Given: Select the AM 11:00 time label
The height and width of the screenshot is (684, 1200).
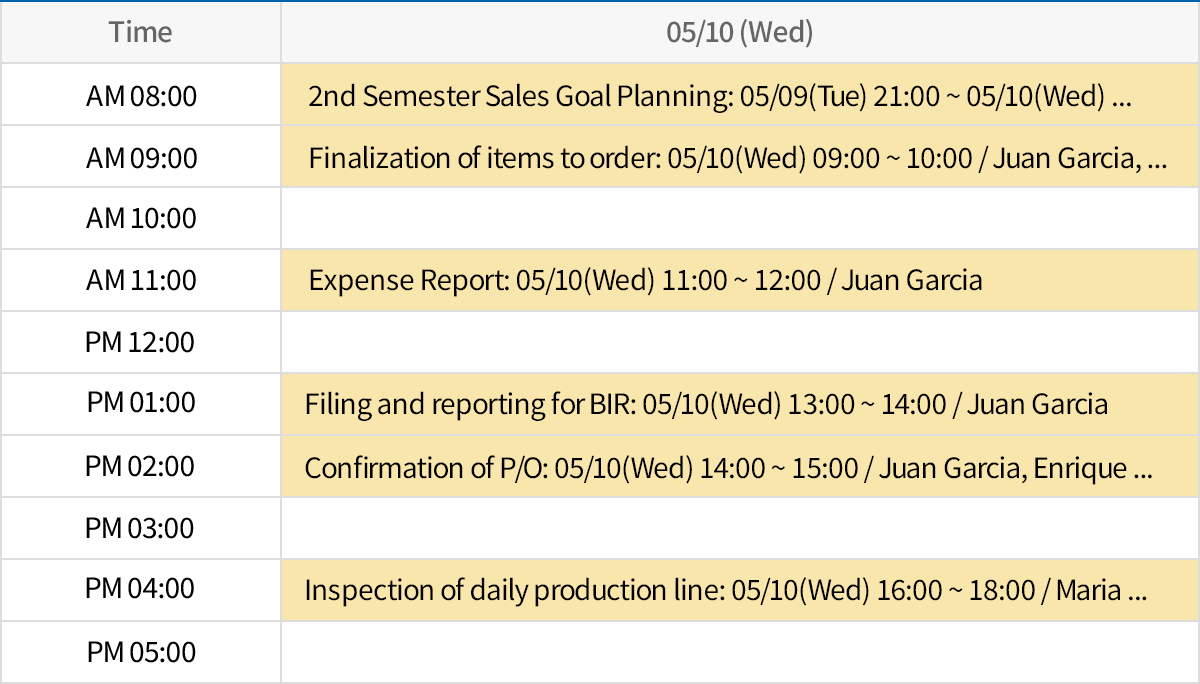Looking at the screenshot, I should 140,280.
